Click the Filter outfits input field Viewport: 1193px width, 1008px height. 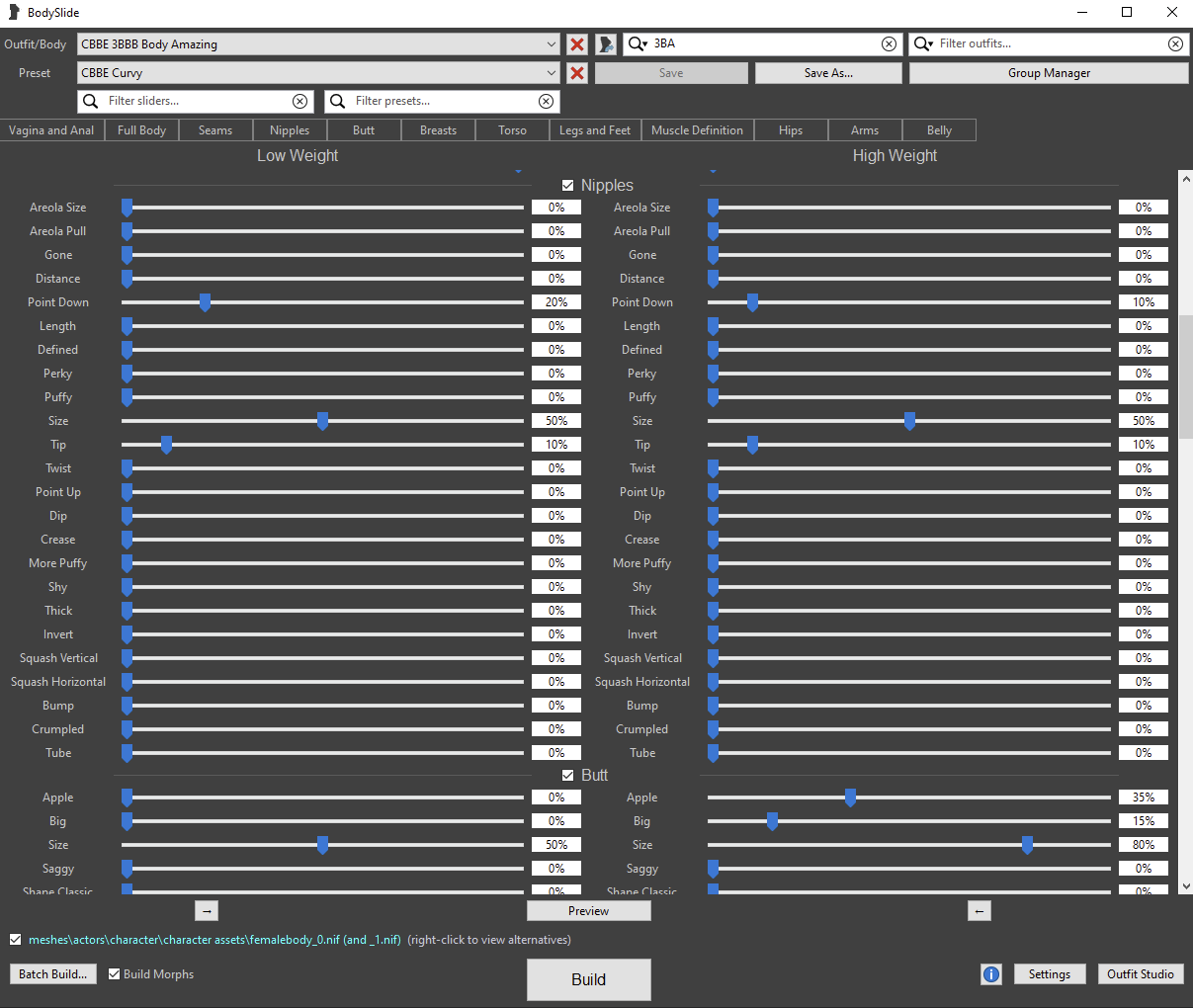click(x=1051, y=43)
